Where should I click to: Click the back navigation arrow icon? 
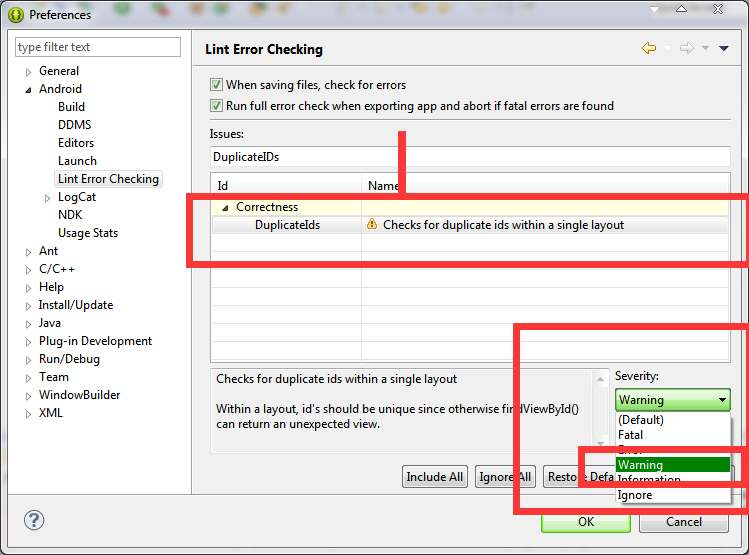pos(649,48)
